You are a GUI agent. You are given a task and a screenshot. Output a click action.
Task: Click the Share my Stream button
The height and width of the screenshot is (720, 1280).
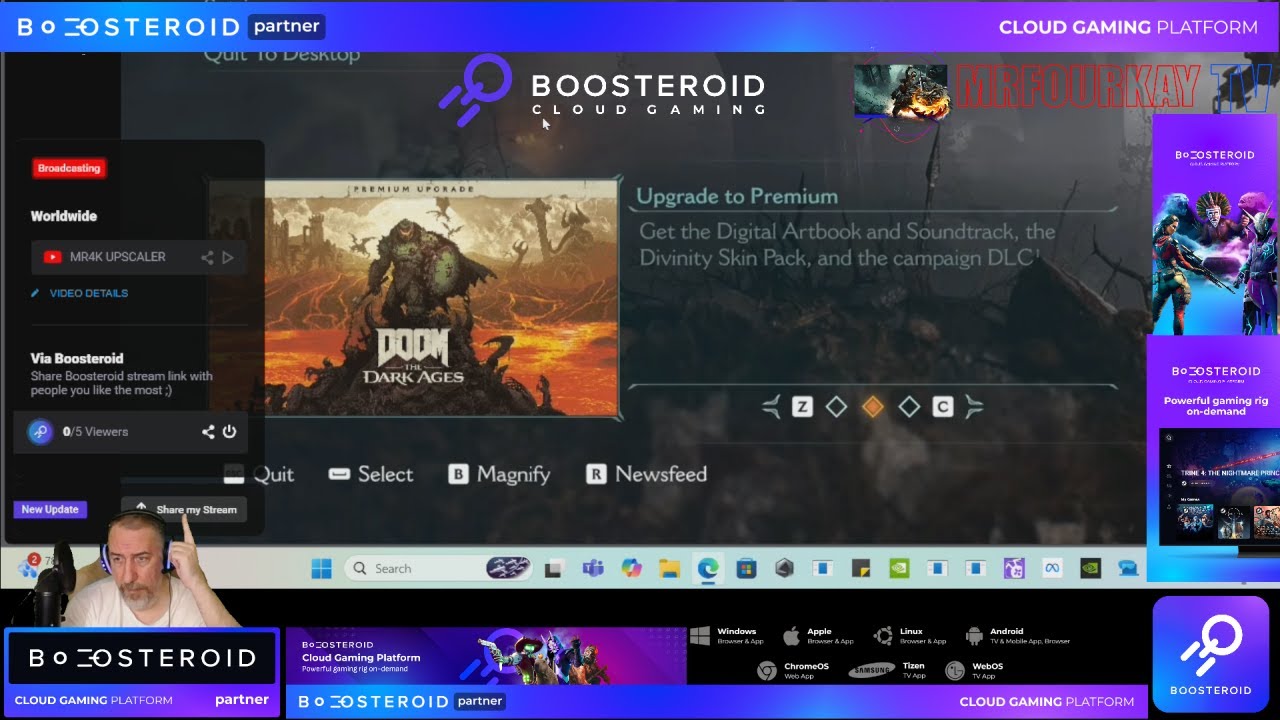pyautogui.click(x=184, y=509)
